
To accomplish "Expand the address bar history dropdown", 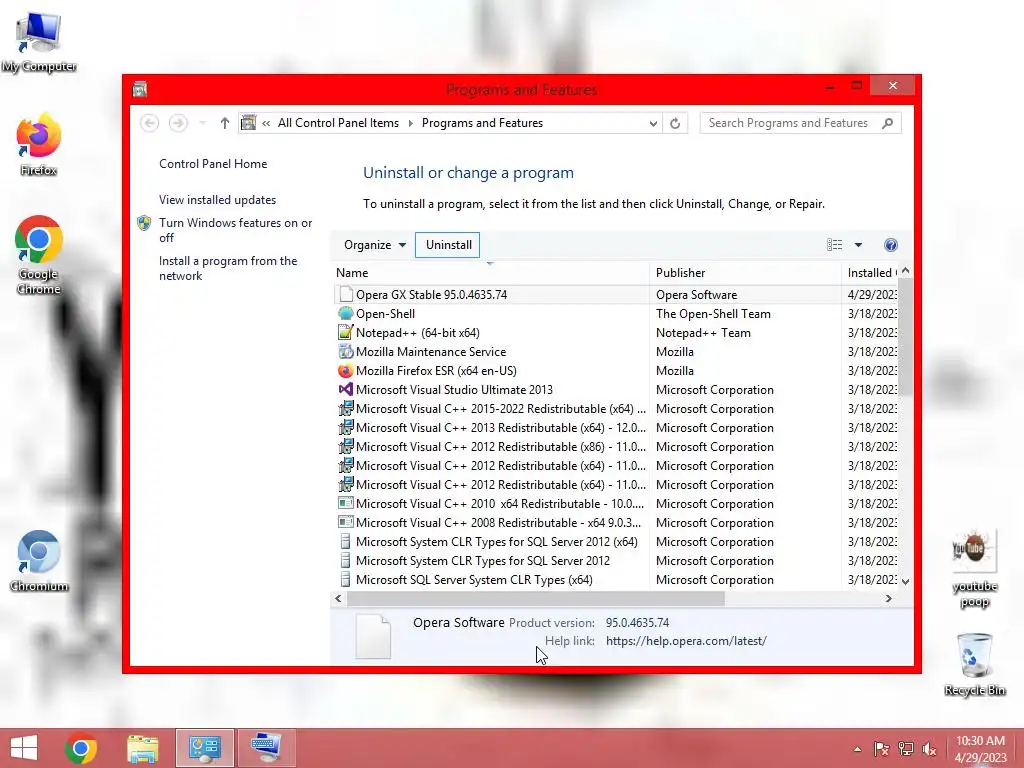I will [652, 123].
